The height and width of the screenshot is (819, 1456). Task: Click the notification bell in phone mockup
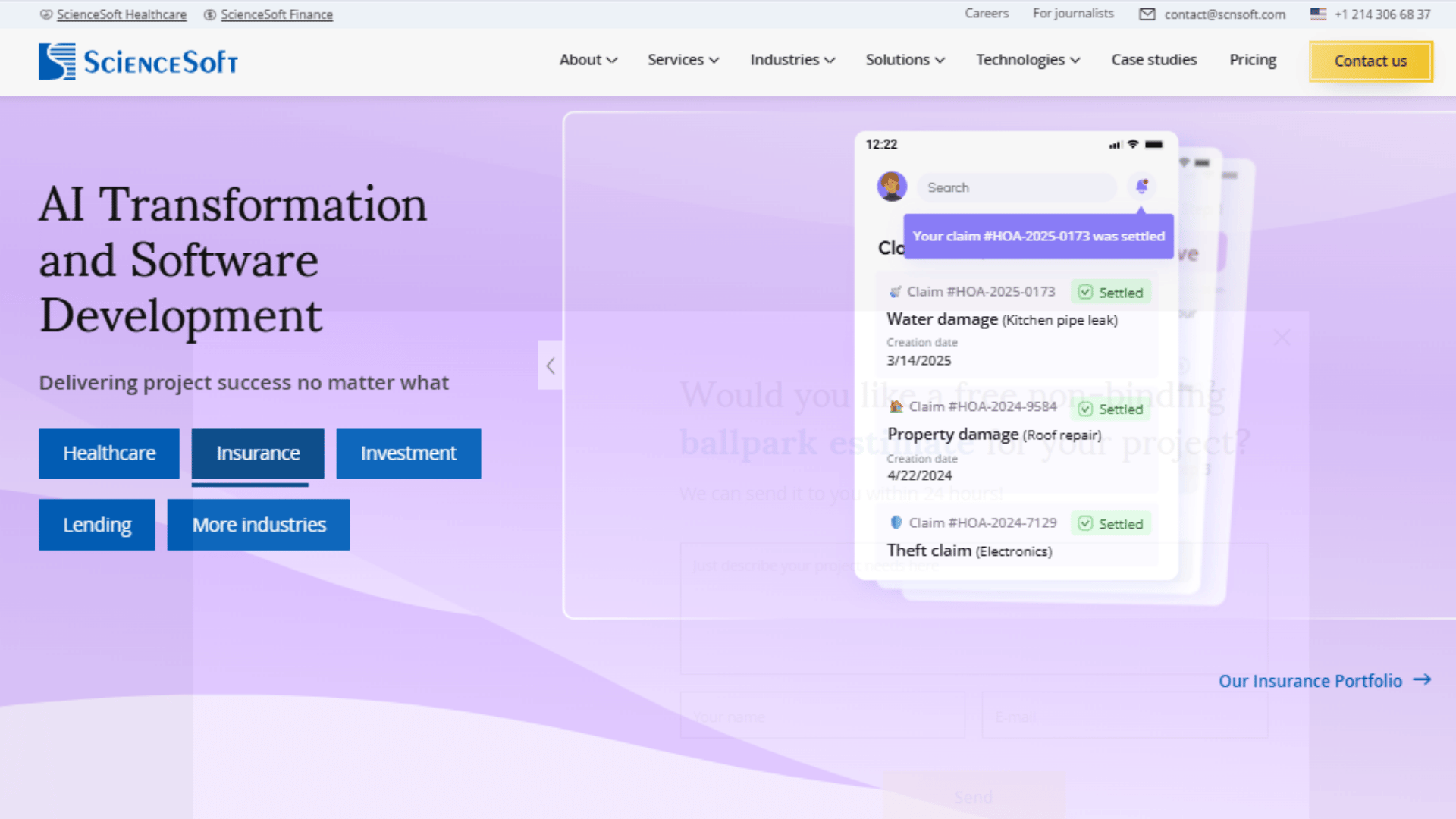point(1141,186)
